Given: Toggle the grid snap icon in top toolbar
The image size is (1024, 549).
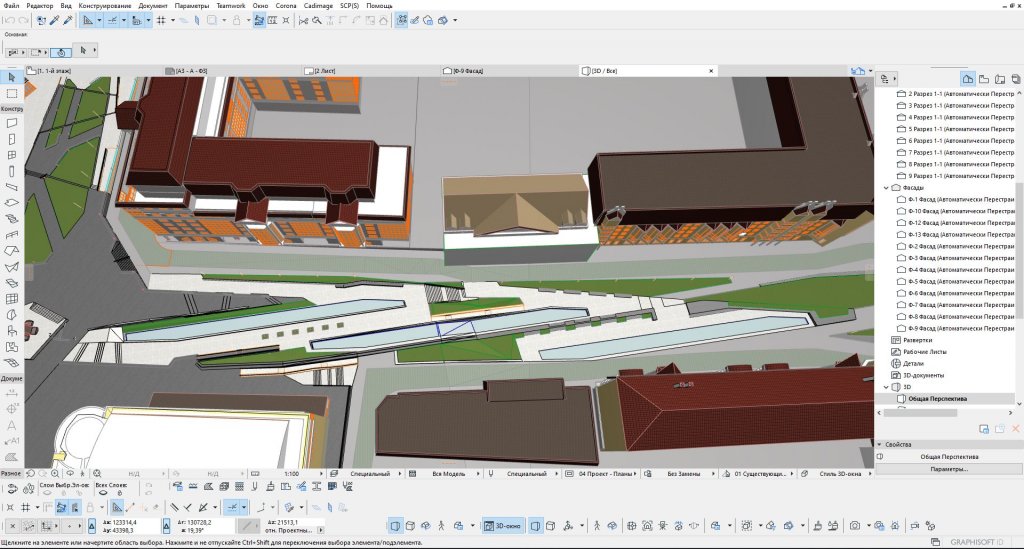Looking at the screenshot, I should pyautogui.click(x=161, y=20).
